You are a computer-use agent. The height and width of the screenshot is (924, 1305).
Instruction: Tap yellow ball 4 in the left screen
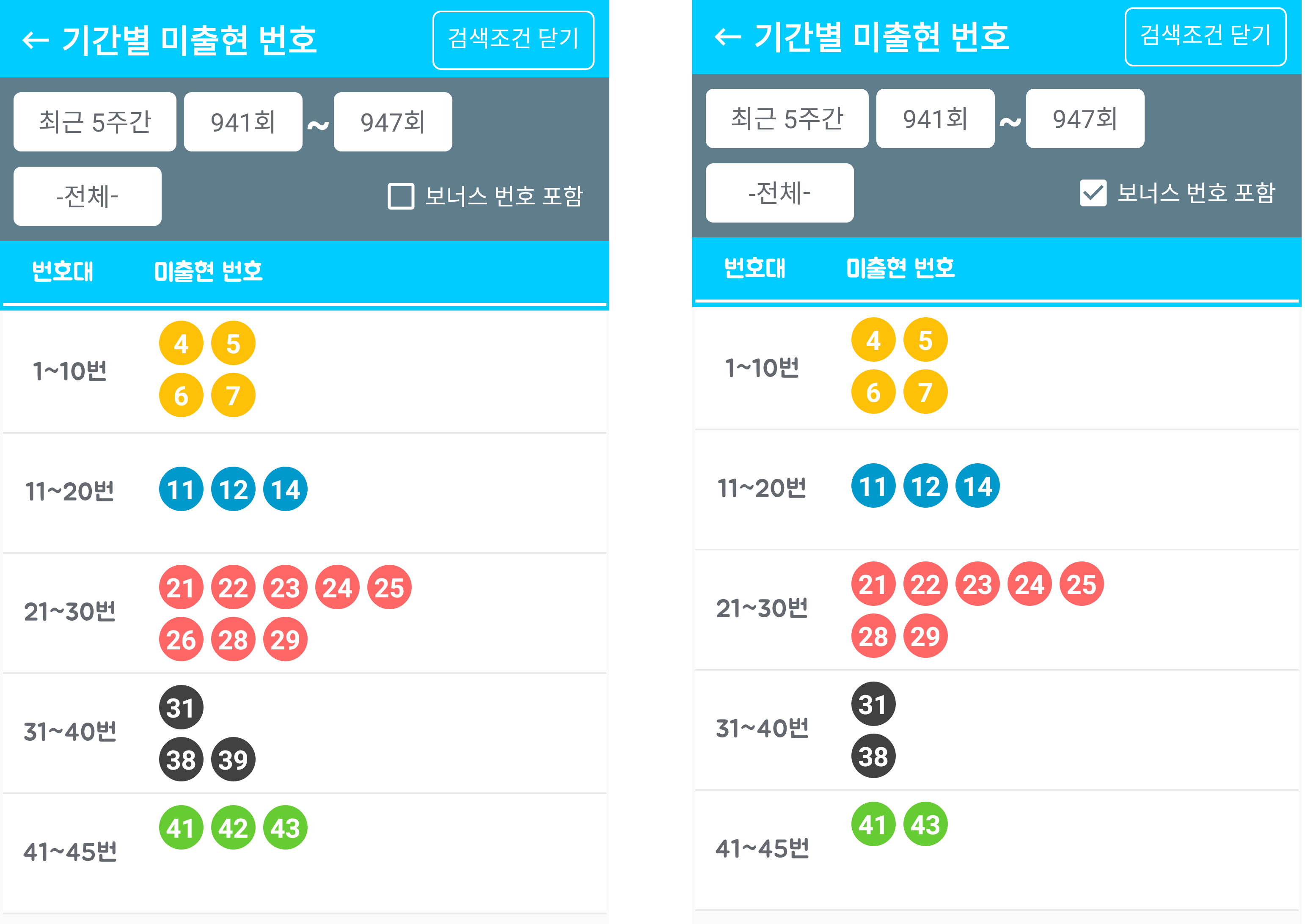(181, 344)
